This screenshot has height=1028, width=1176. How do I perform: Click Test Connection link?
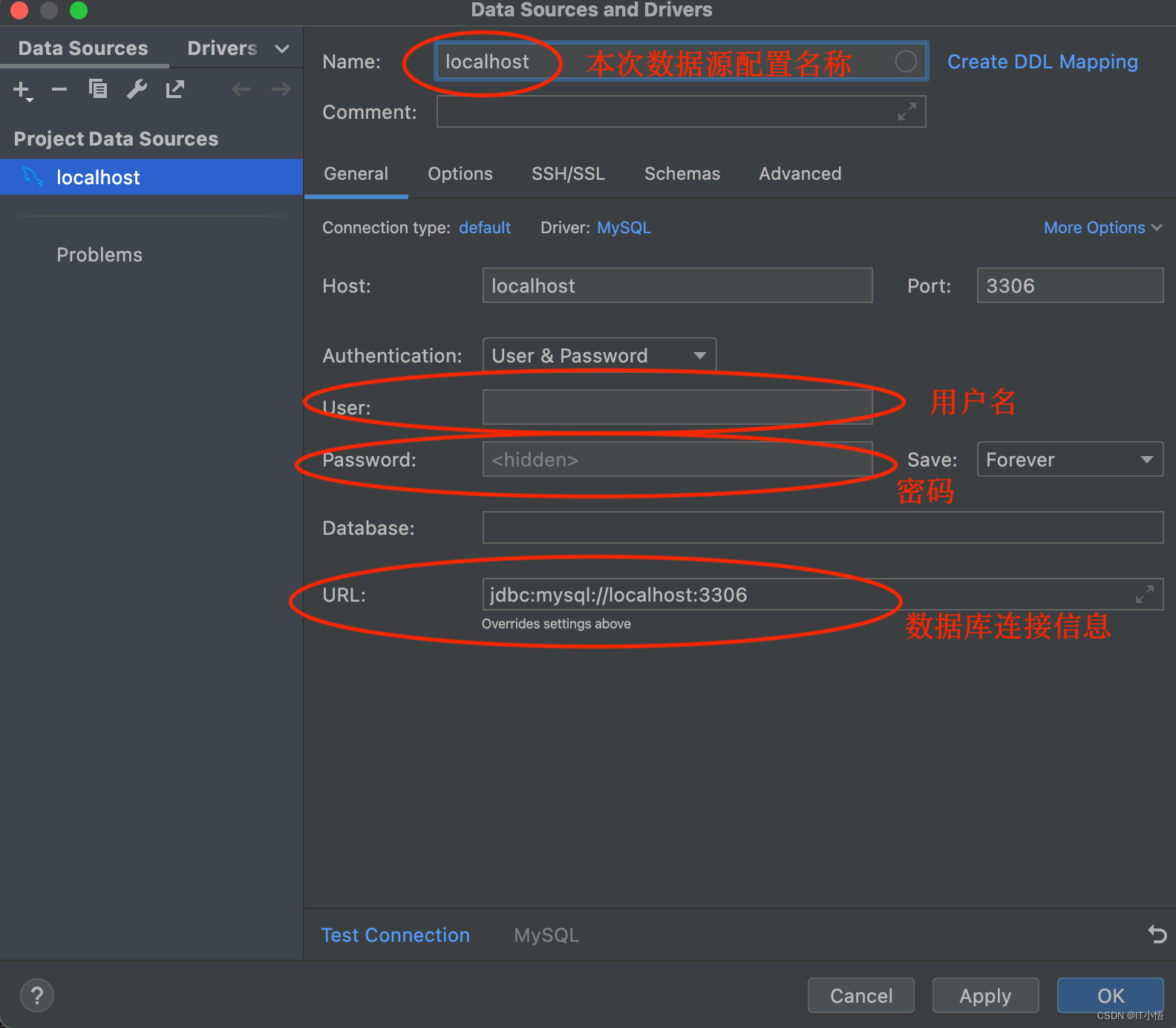coord(396,935)
